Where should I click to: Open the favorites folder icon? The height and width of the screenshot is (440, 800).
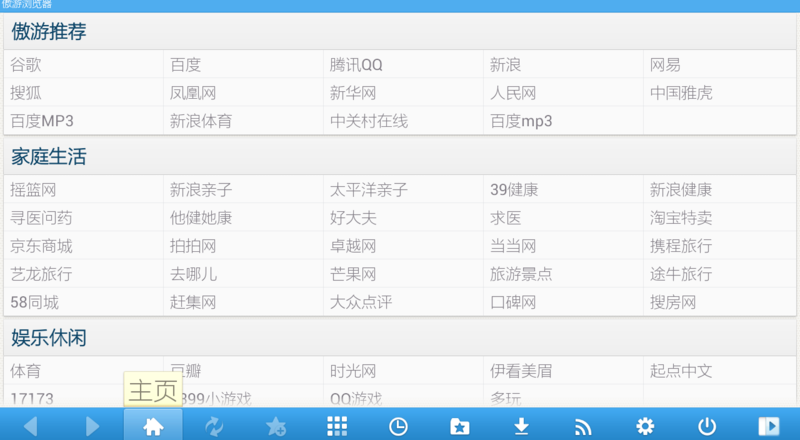[460, 426]
